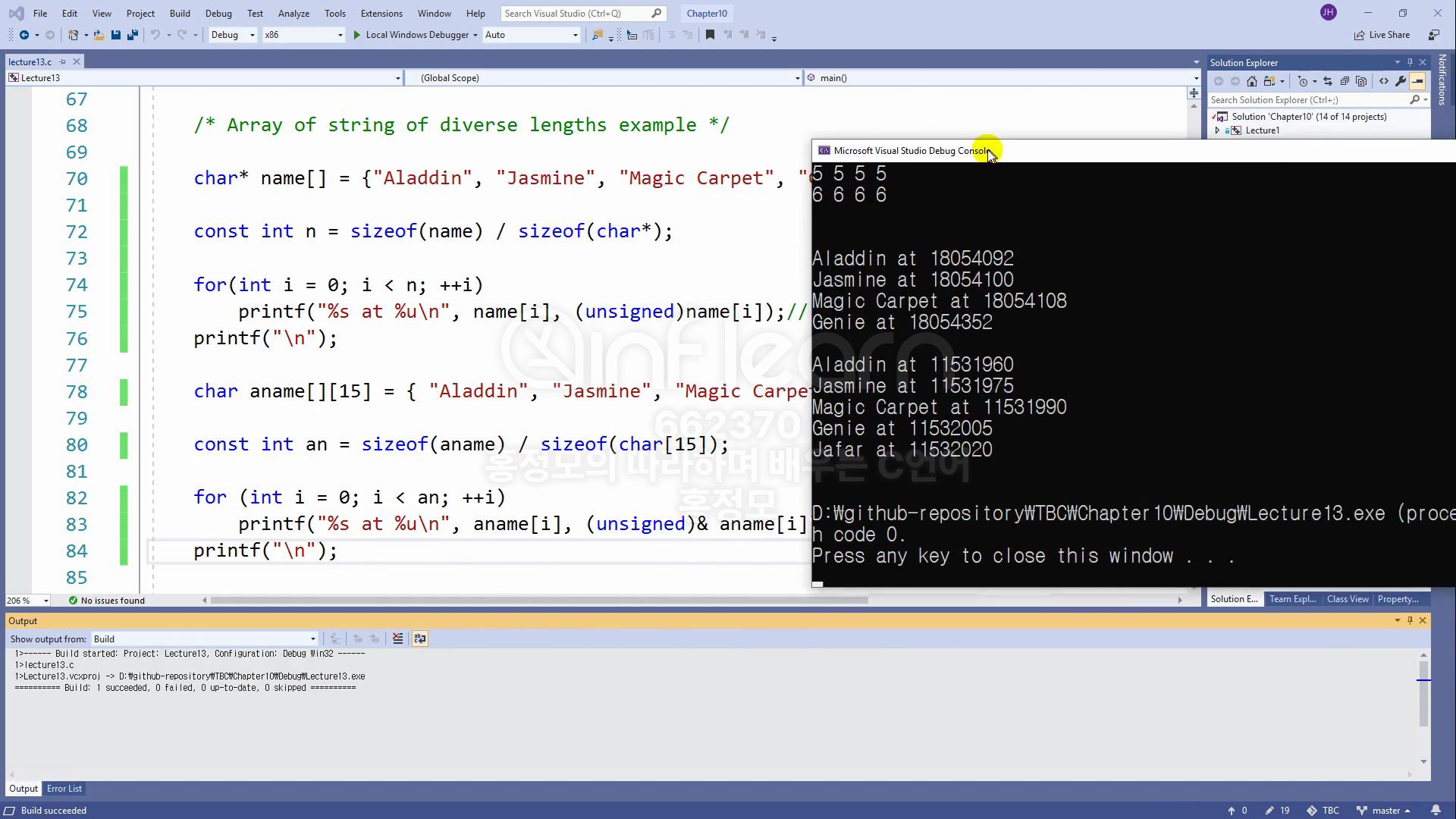Toggle Preview Selected Items in Solution Explorer
This screenshot has height=819, width=1456.
pyautogui.click(x=1417, y=81)
